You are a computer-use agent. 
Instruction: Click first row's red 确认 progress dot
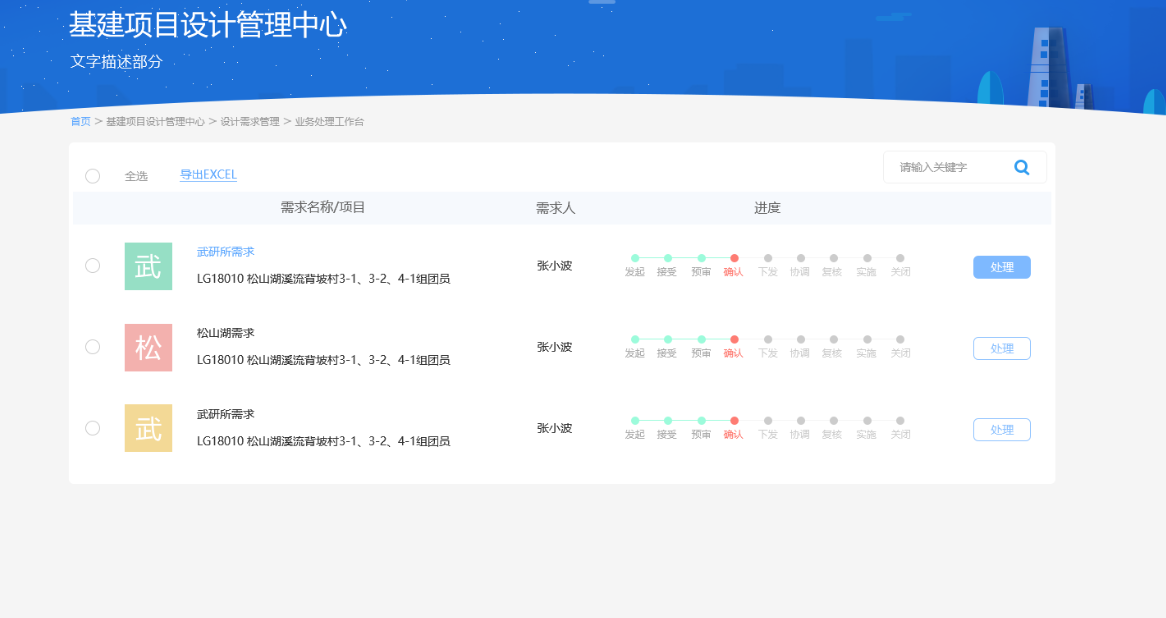point(734,258)
